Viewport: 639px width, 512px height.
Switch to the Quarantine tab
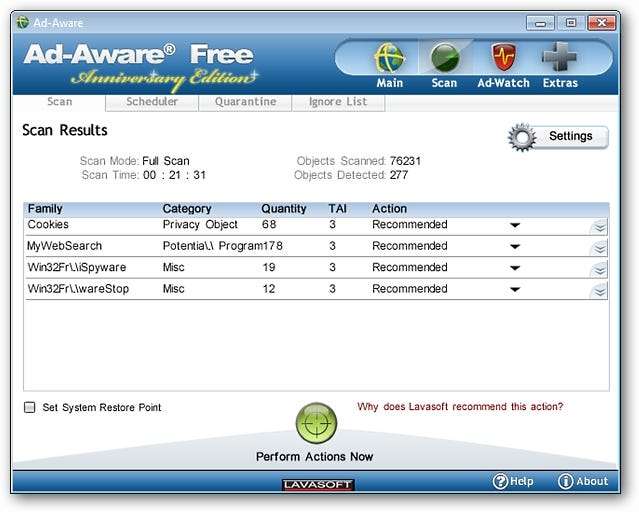click(245, 102)
